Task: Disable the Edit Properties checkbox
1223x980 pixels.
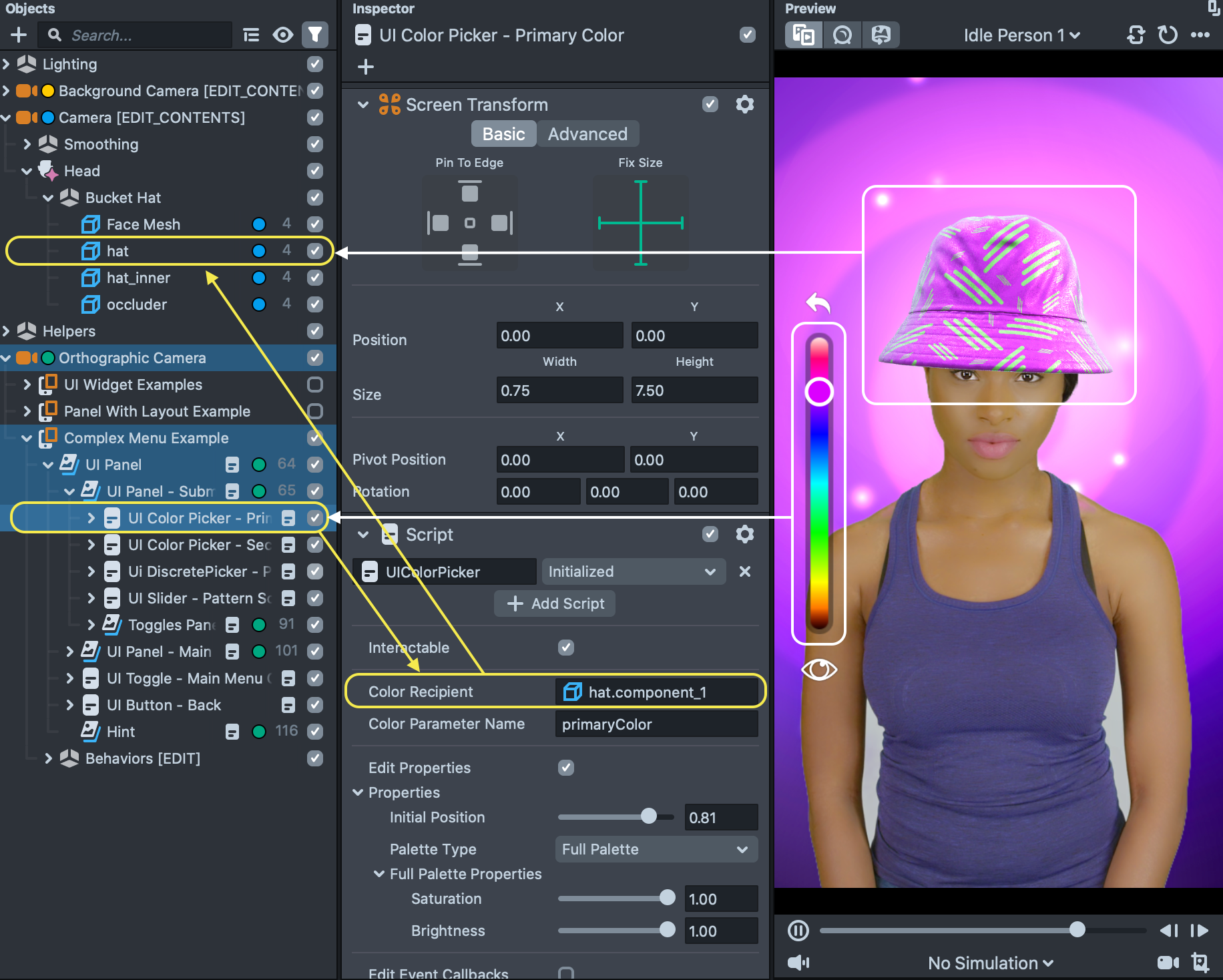Action: click(x=566, y=768)
